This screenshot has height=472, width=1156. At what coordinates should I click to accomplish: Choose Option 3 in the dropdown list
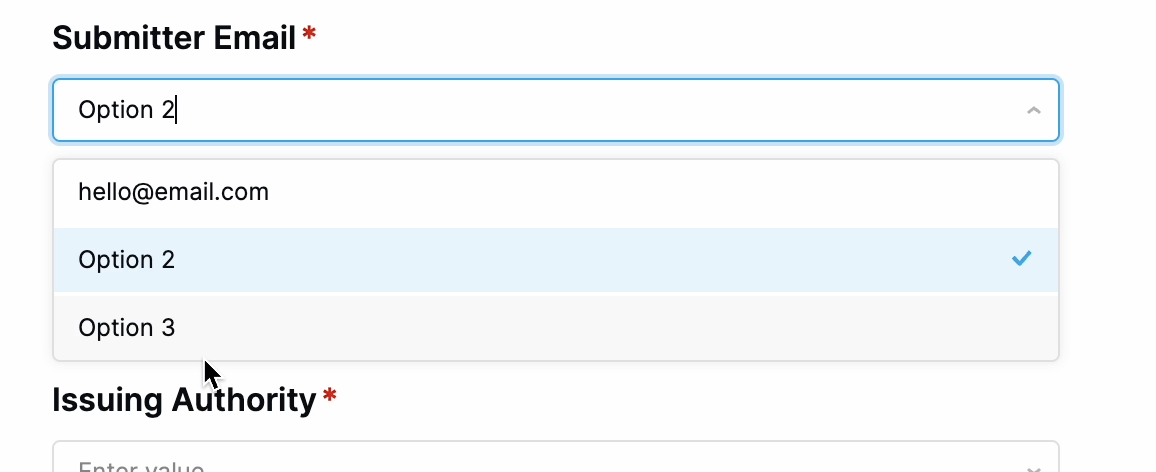coord(556,327)
